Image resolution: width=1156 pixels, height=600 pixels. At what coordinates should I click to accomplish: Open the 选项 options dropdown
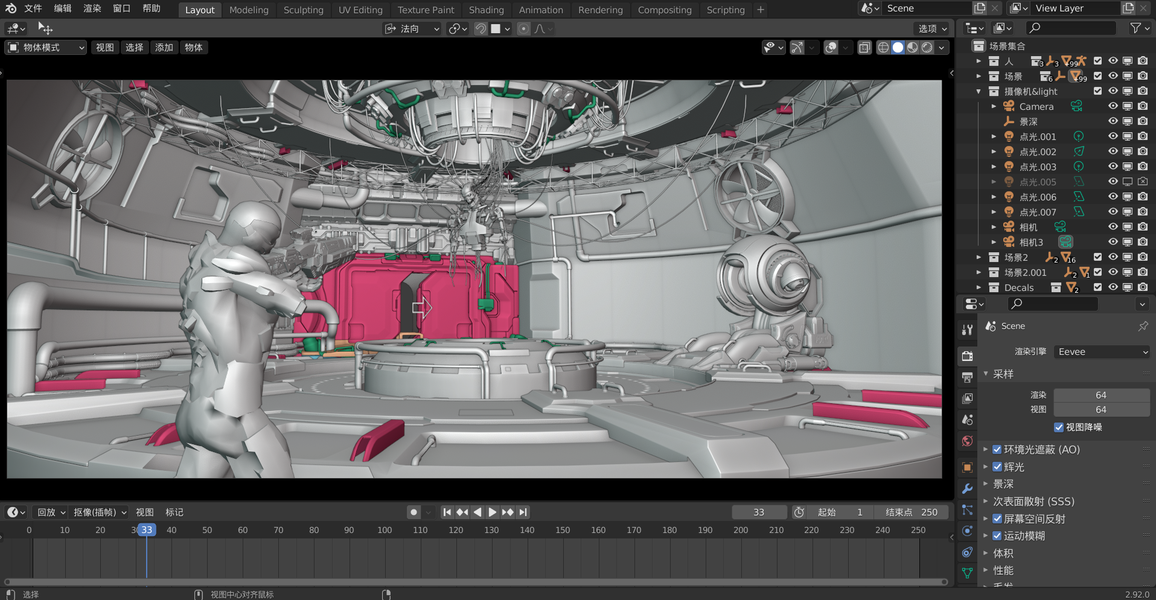932,29
